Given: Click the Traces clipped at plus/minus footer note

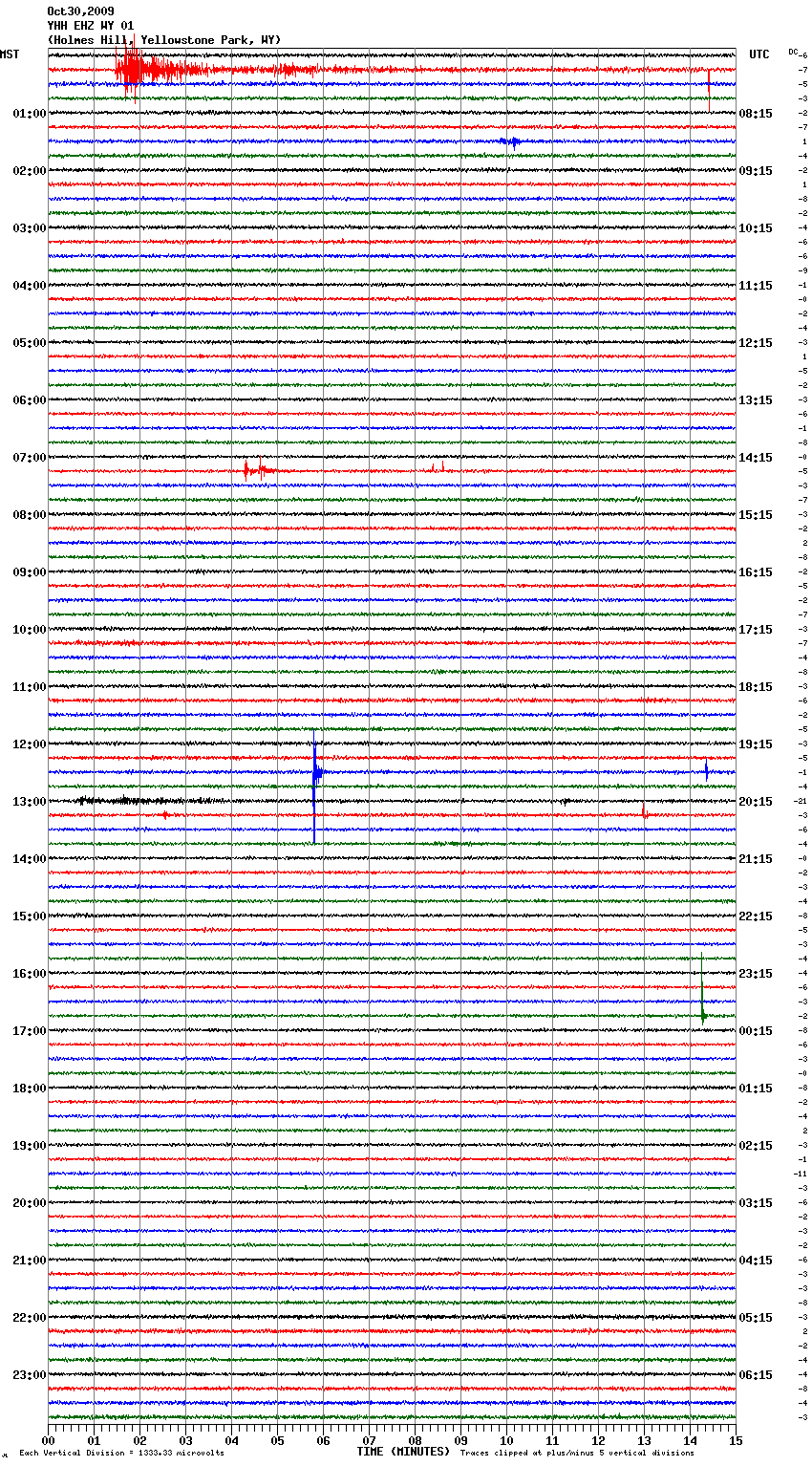Looking at the screenshot, I should click(x=577, y=1453).
